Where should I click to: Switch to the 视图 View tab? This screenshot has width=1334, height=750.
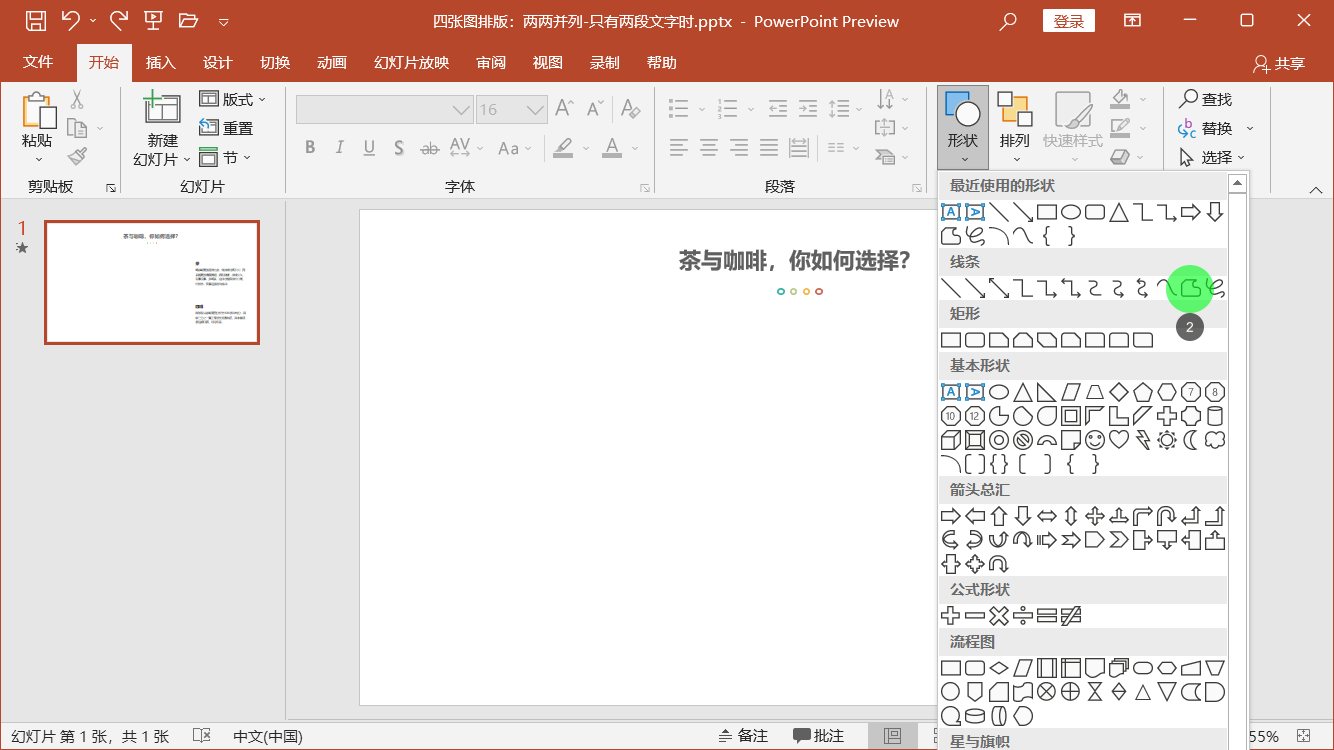547,62
